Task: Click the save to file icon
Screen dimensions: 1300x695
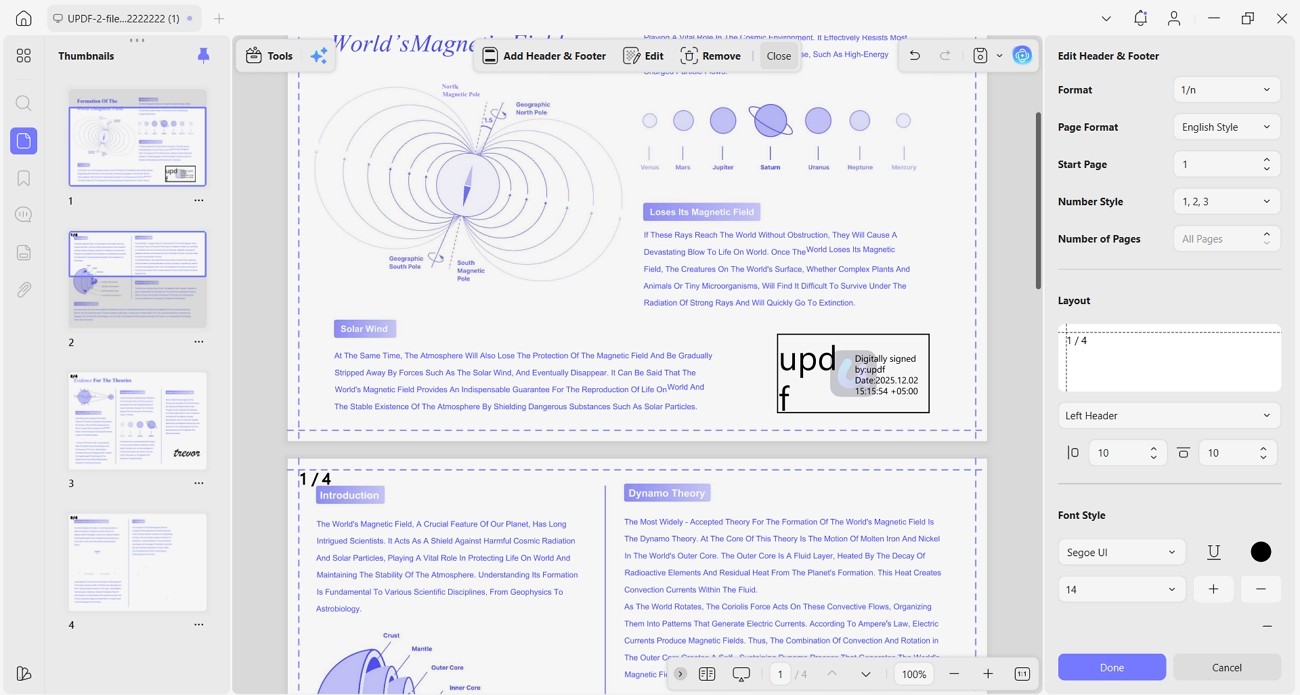Action: click(x=980, y=56)
